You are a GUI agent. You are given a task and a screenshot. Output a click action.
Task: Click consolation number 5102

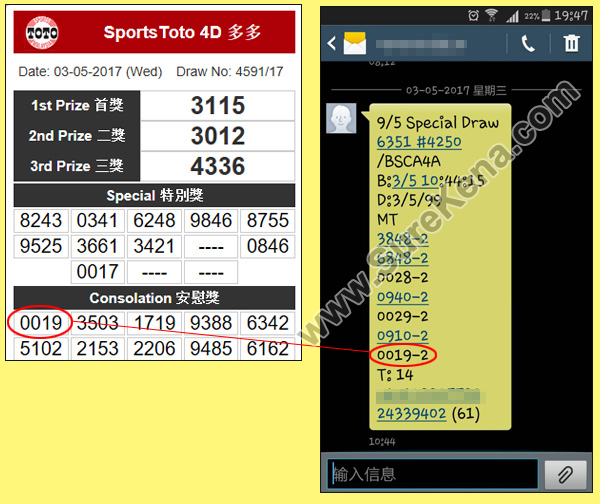41,349
